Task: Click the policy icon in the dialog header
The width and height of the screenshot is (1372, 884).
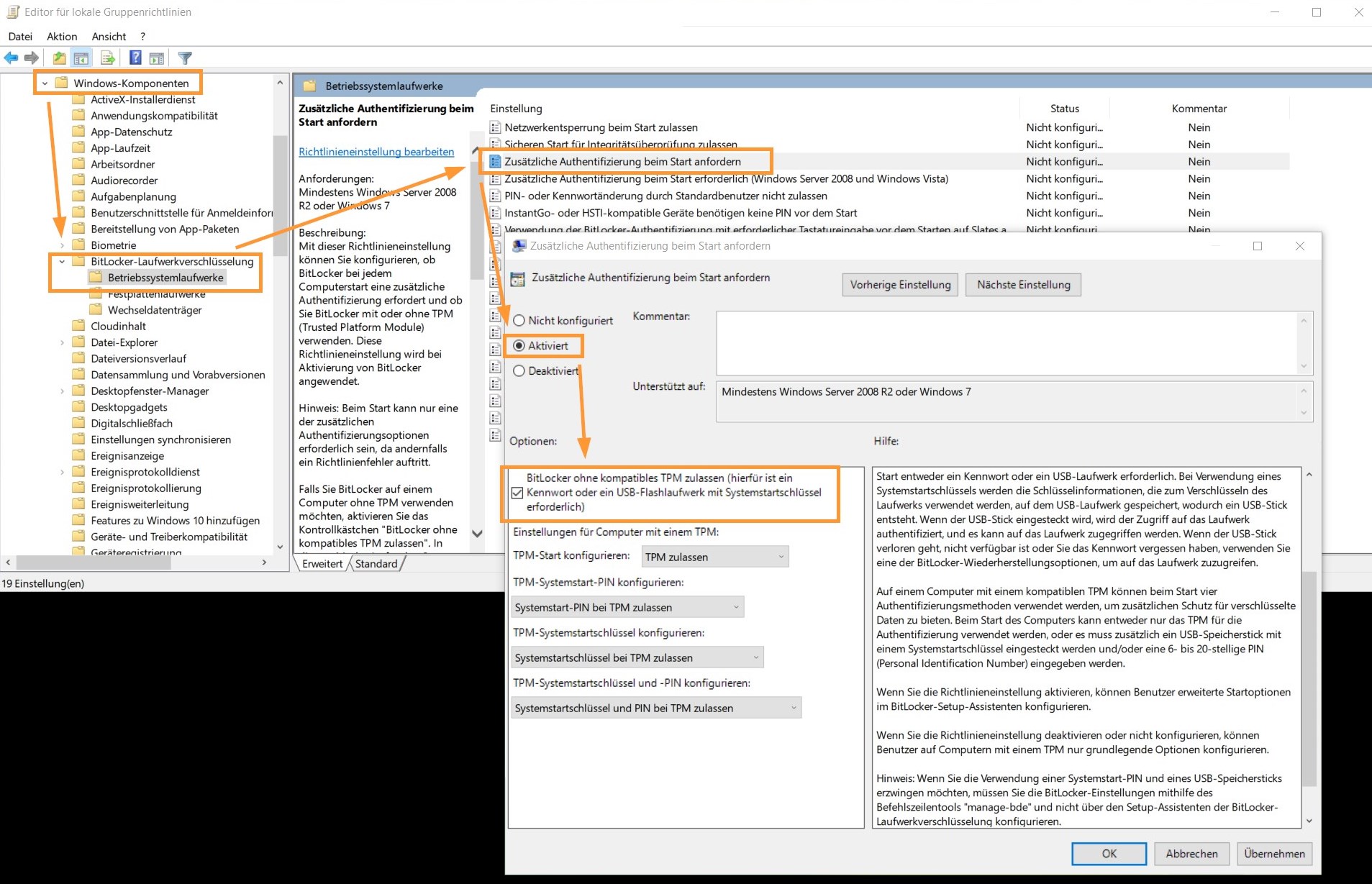Action: 517,278
